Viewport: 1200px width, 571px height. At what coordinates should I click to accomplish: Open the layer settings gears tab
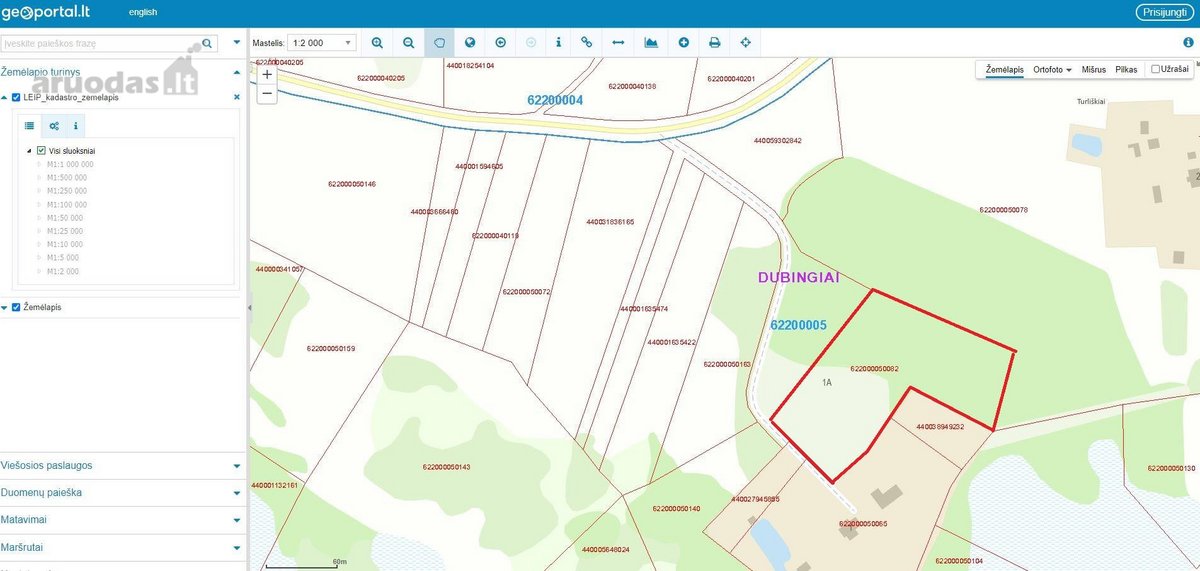point(54,126)
